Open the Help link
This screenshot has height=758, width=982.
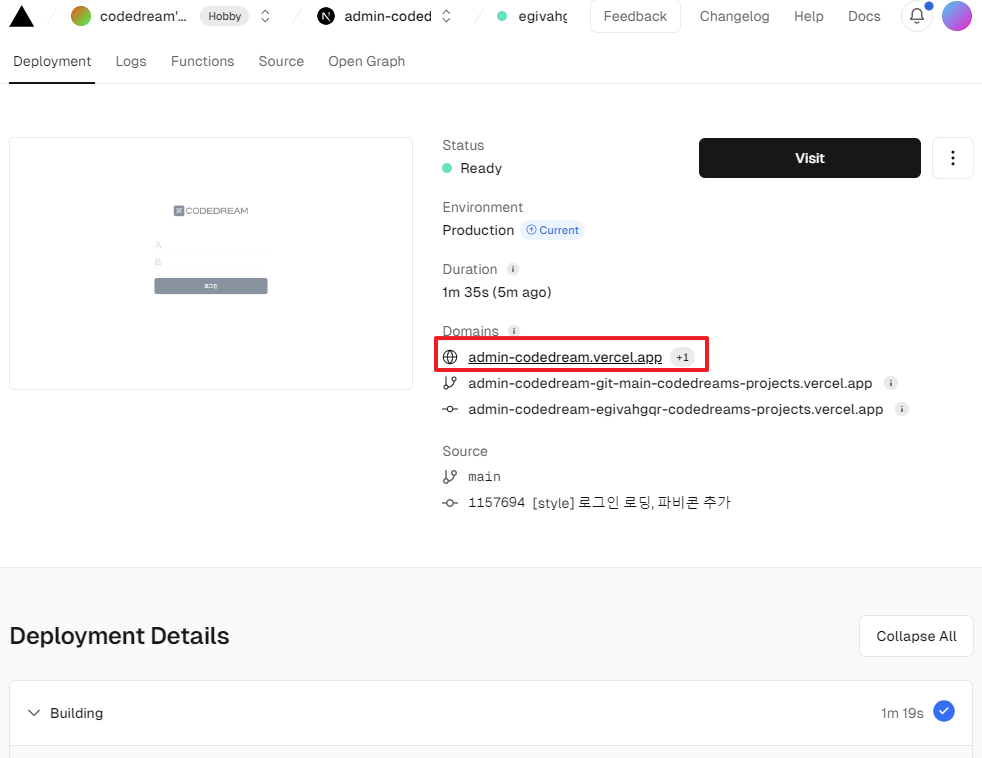pyautogui.click(x=809, y=16)
